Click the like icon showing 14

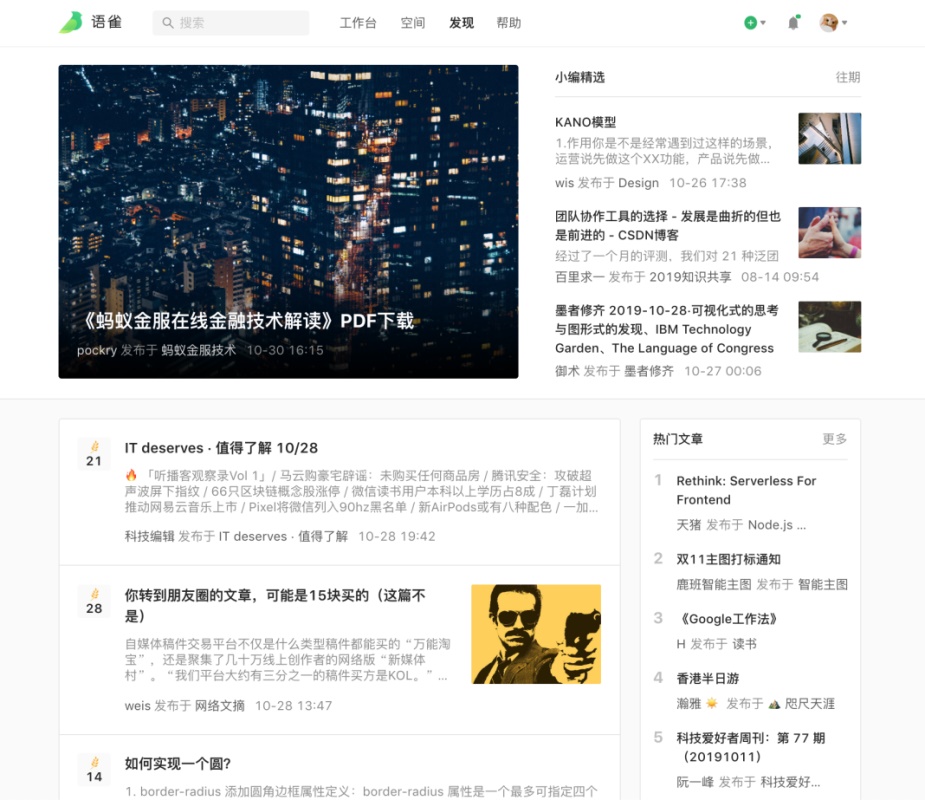pos(94,770)
